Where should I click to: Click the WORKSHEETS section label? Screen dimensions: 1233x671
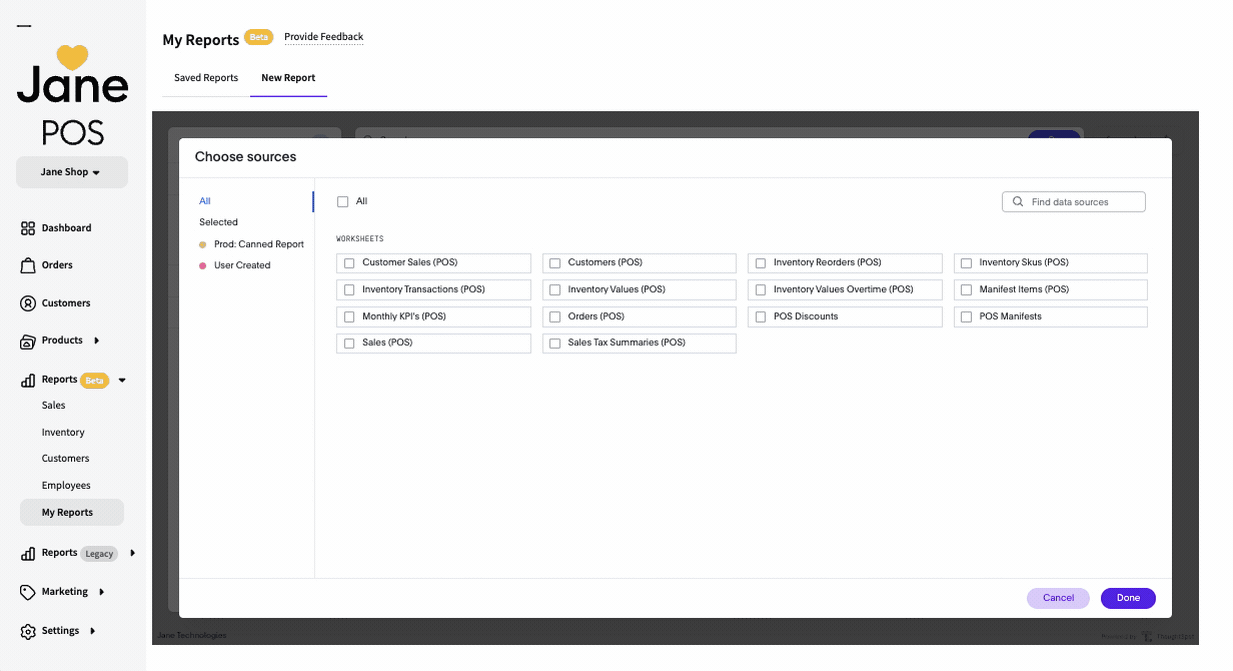click(x=360, y=239)
